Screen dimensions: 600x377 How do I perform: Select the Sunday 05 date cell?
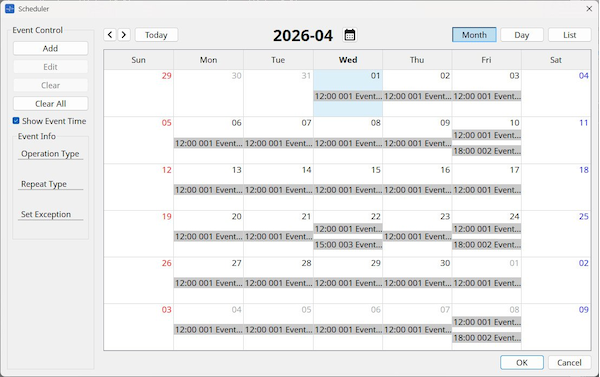click(x=139, y=140)
